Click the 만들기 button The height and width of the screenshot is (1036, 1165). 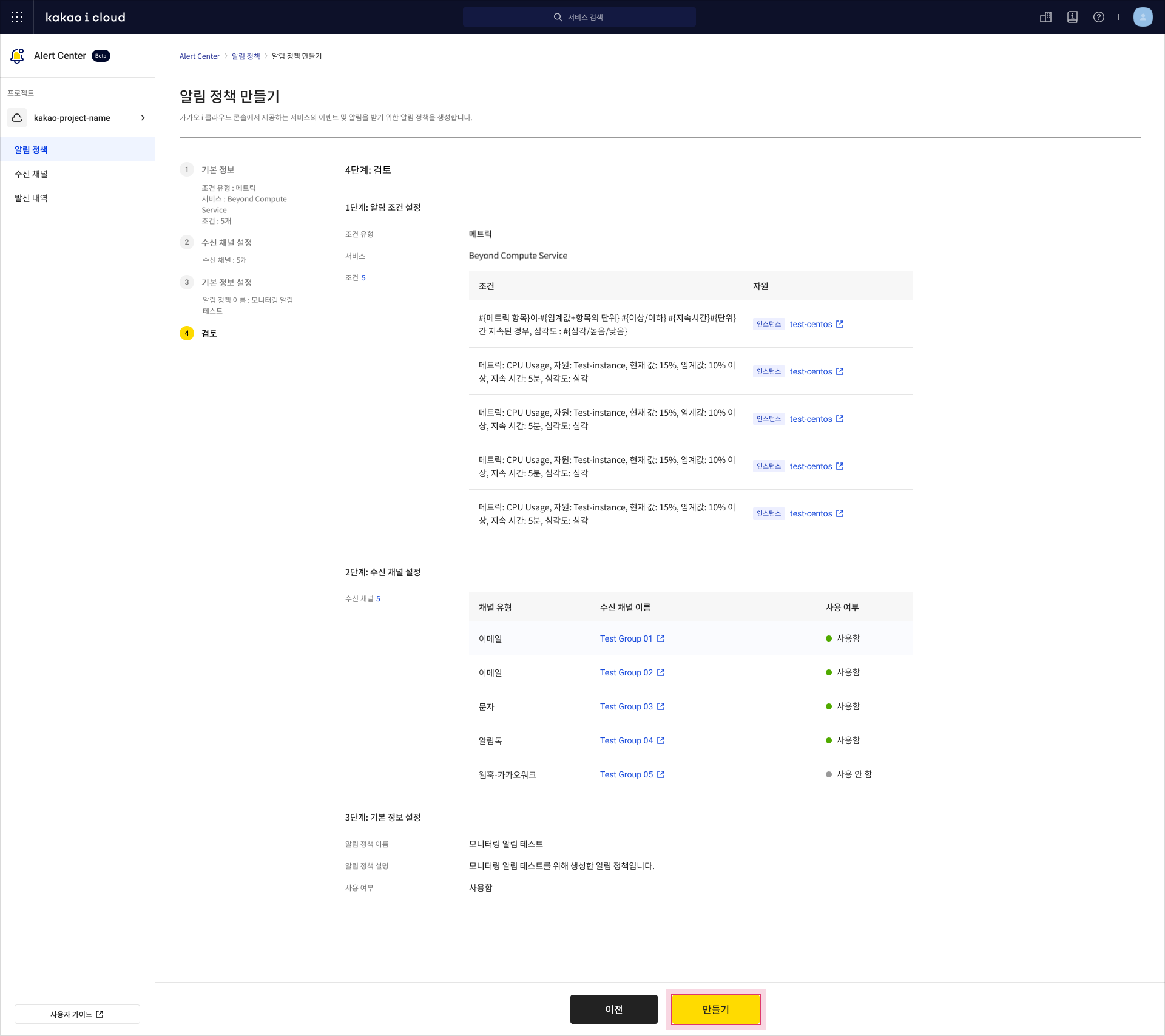pyautogui.click(x=716, y=1009)
